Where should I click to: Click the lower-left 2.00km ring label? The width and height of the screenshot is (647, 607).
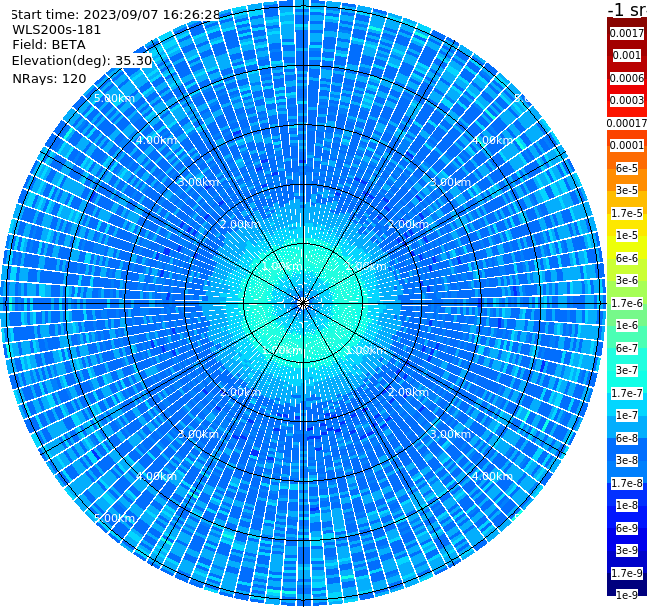(241, 392)
